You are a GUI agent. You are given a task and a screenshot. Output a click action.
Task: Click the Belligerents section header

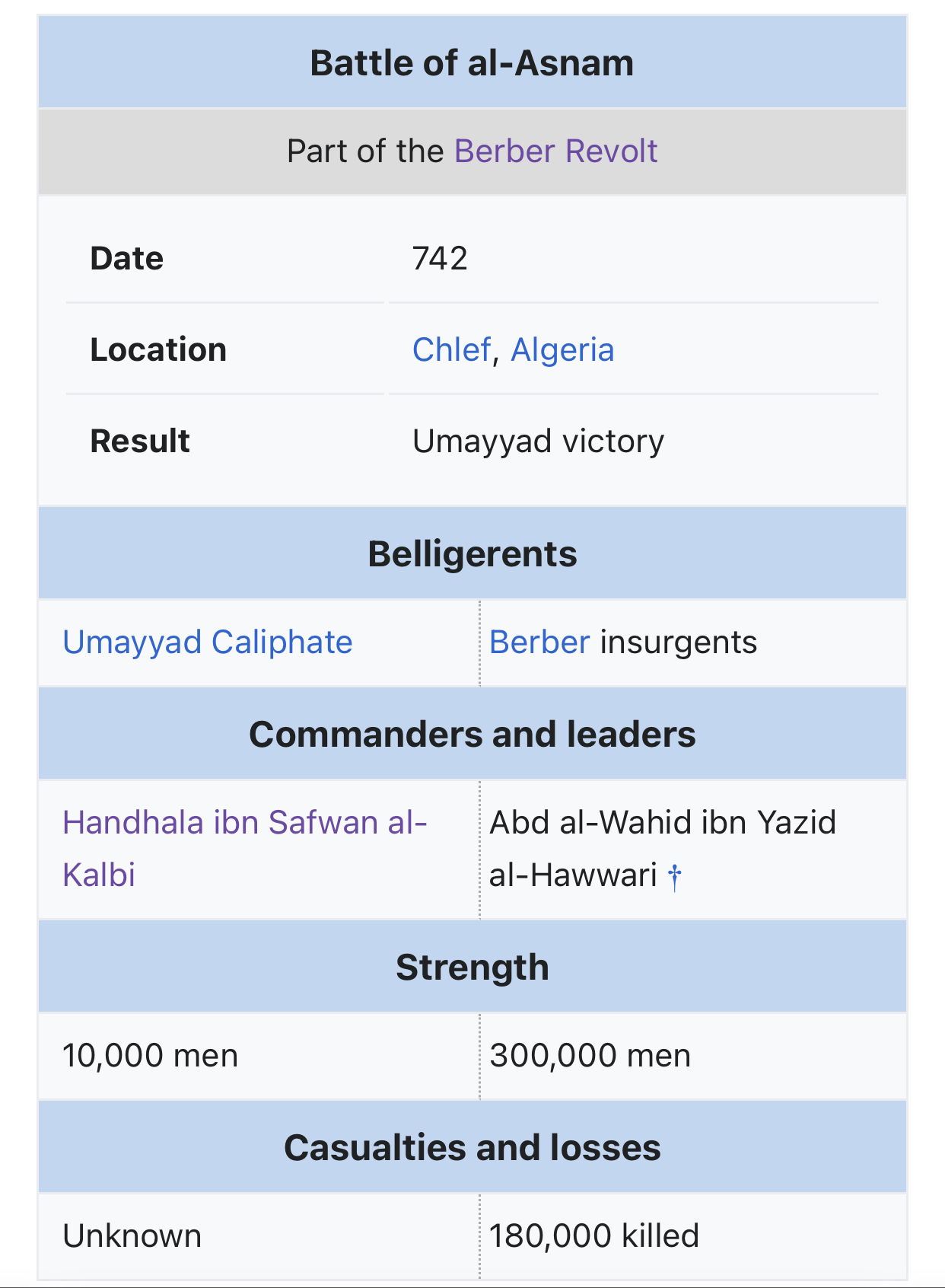coord(473,553)
